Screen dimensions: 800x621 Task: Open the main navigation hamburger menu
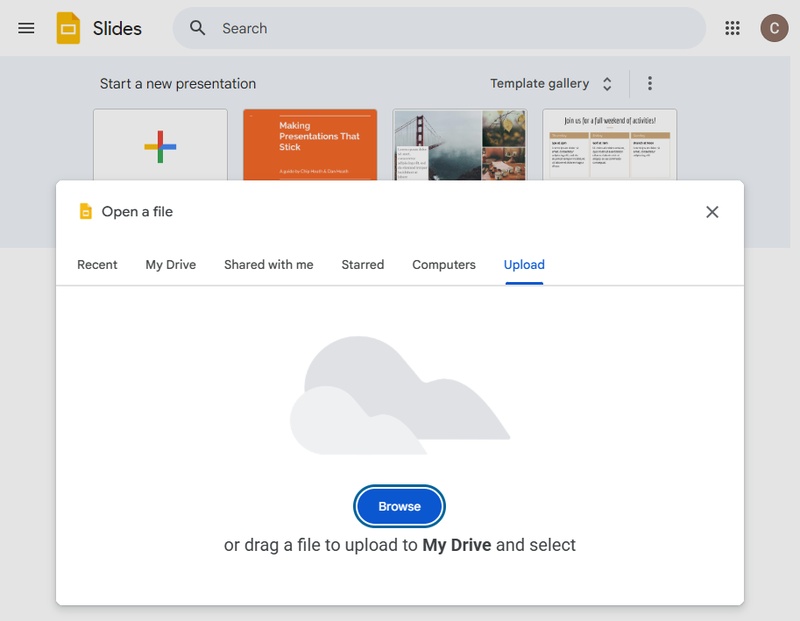[x=27, y=28]
